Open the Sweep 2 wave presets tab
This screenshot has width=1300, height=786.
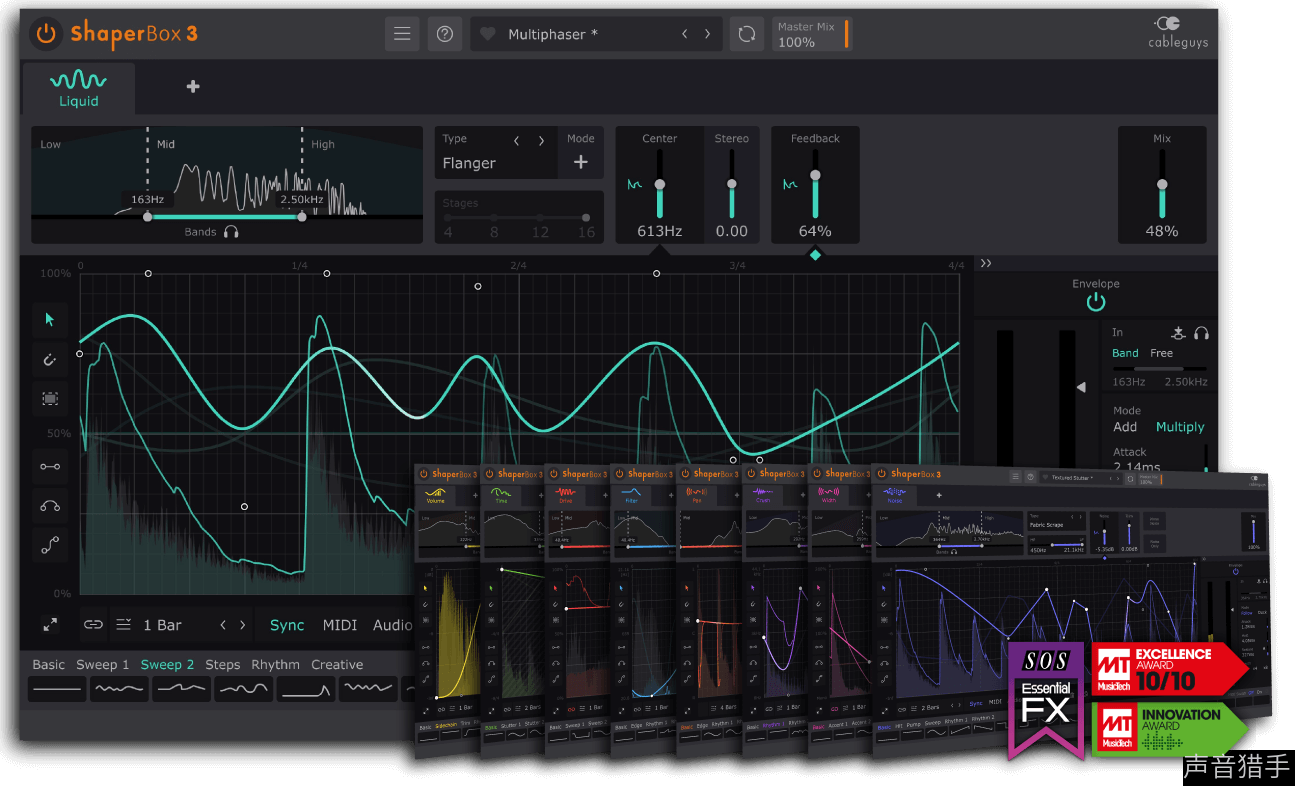pyautogui.click(x=168, y=664)
